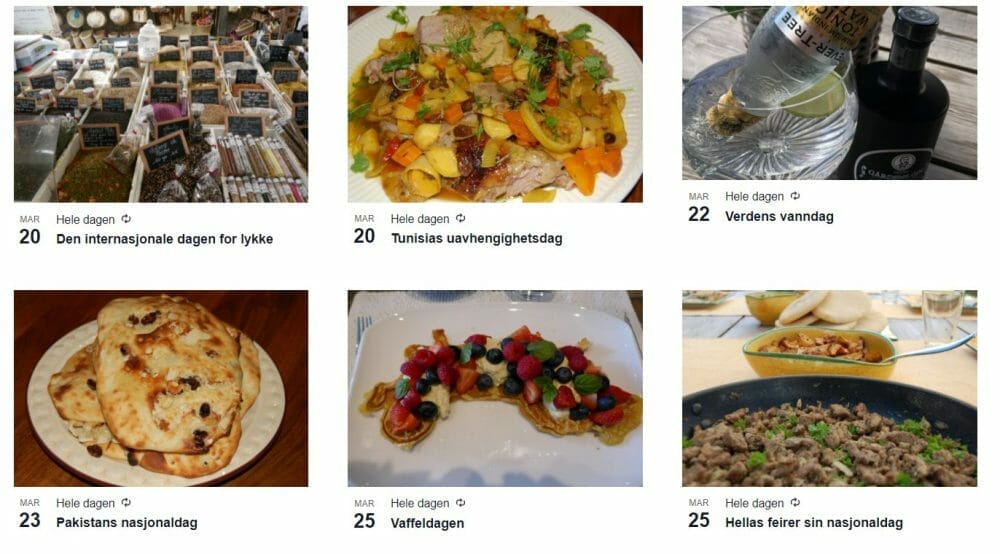Open Hellas feirer sin nasjonaldag link
The image size is (1000, 554).
click(814, 523)
